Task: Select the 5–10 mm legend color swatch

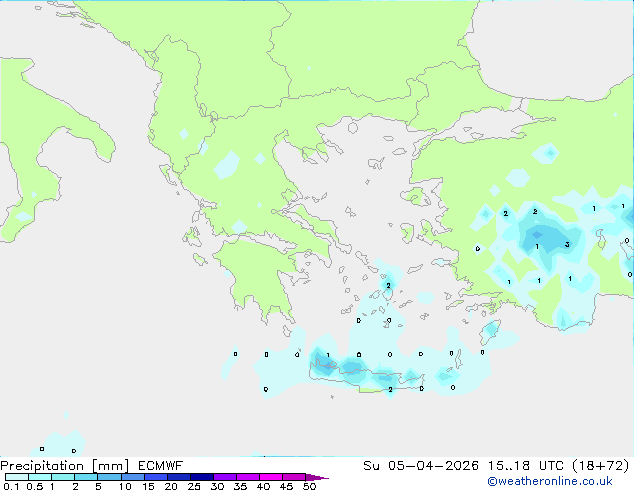Action: [x=109, y=477]
